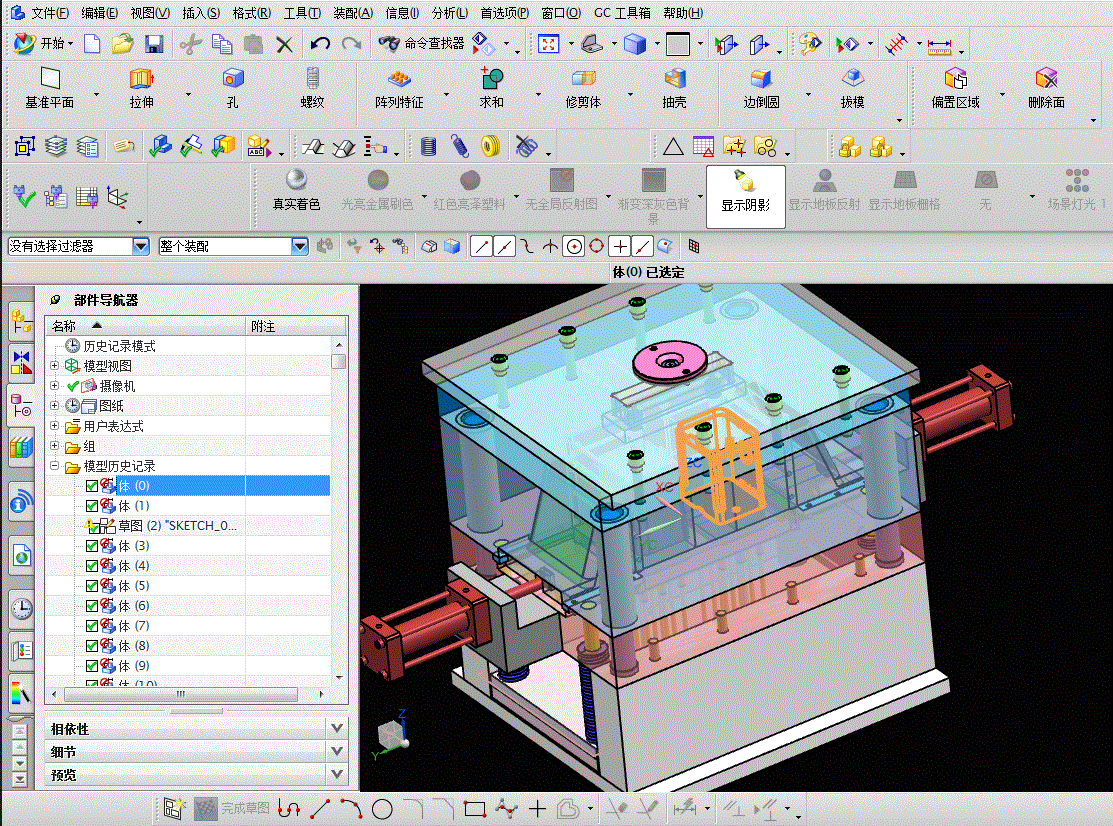
Task: Expand the 模型视图 tree node
Action: (x=55, y=365)
